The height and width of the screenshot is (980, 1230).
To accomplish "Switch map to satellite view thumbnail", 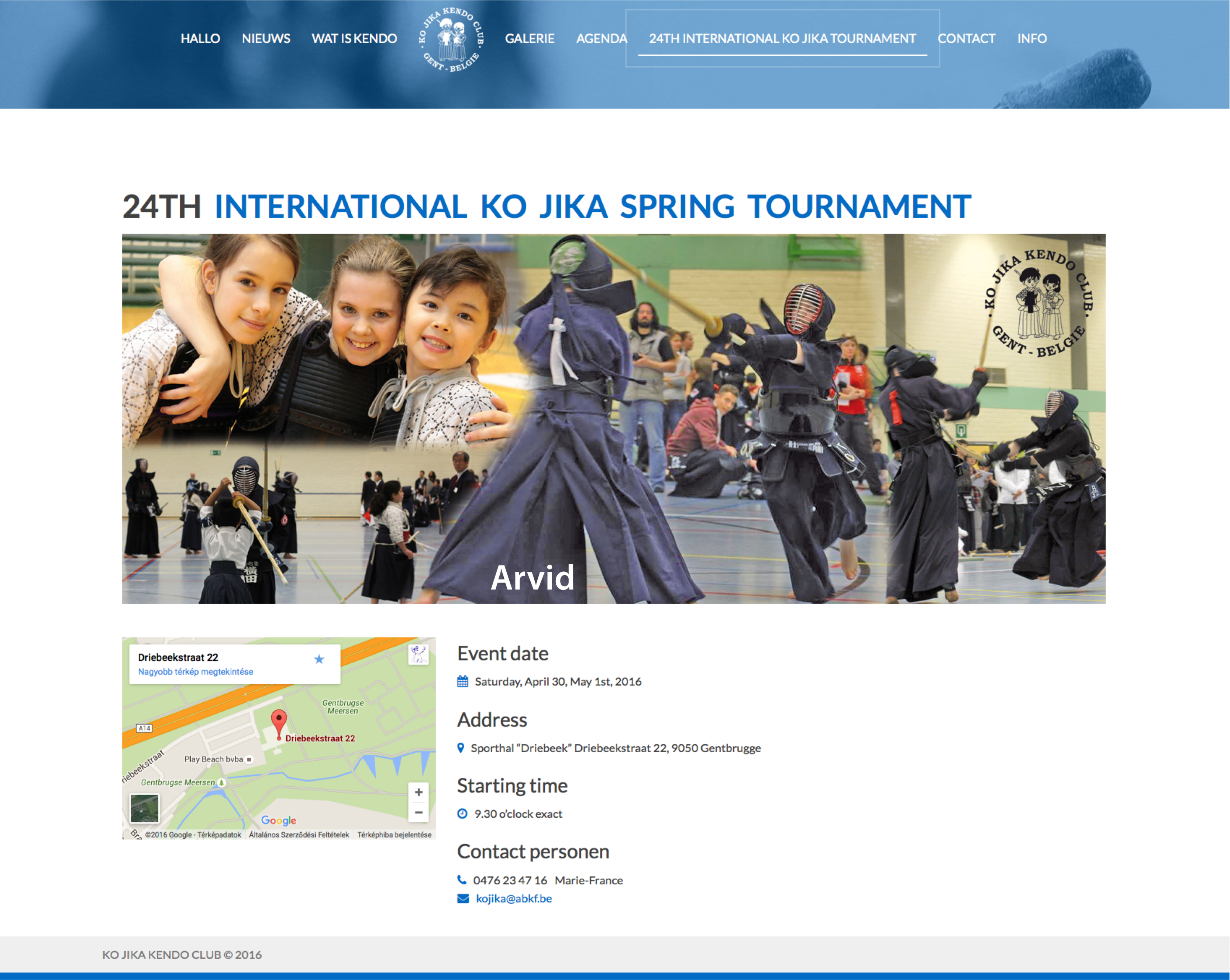I will pyautogui.click(x=144, y=808).
